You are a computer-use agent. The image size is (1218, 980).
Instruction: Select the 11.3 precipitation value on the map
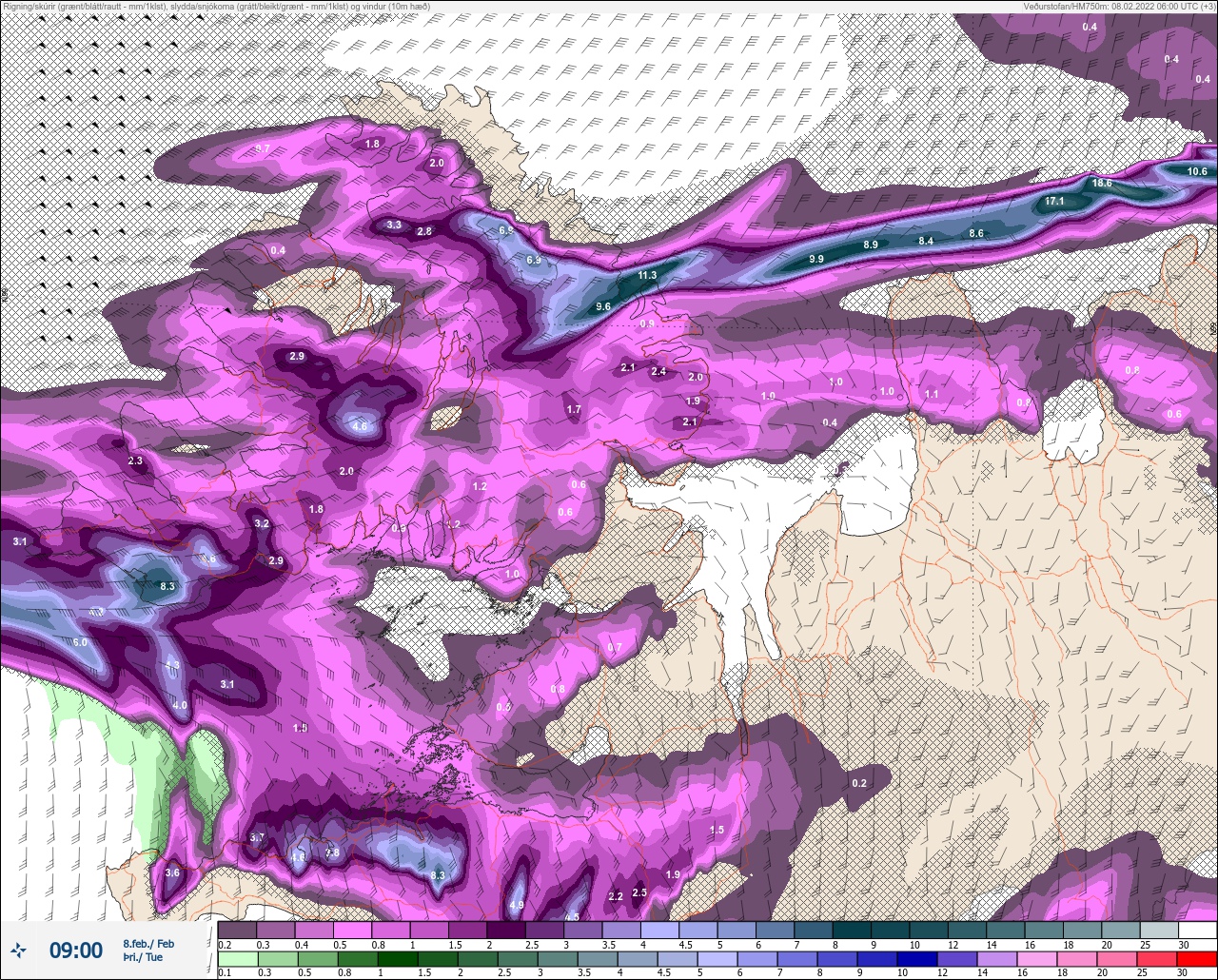(647, 275)
